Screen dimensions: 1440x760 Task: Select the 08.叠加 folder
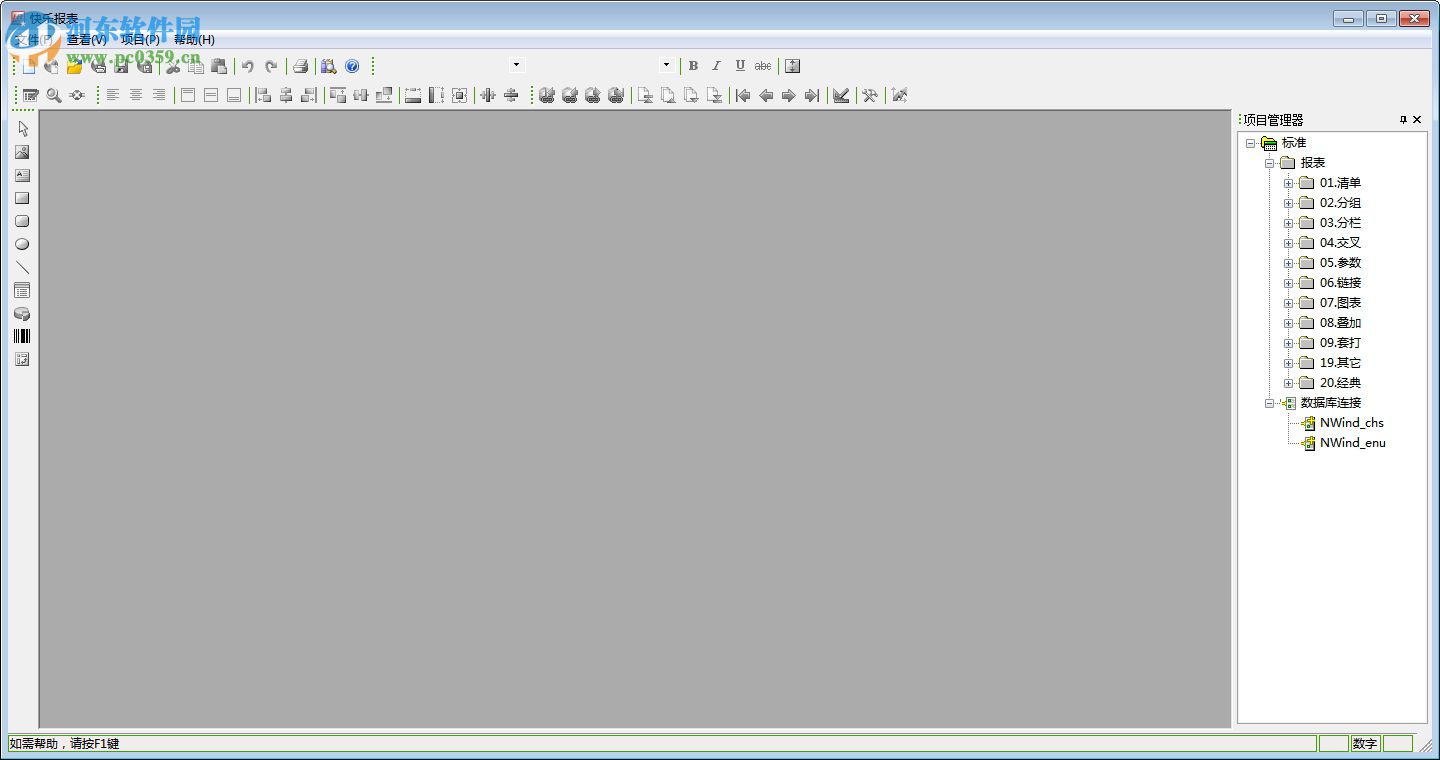pyautogui.click(x=1340, y=323)
